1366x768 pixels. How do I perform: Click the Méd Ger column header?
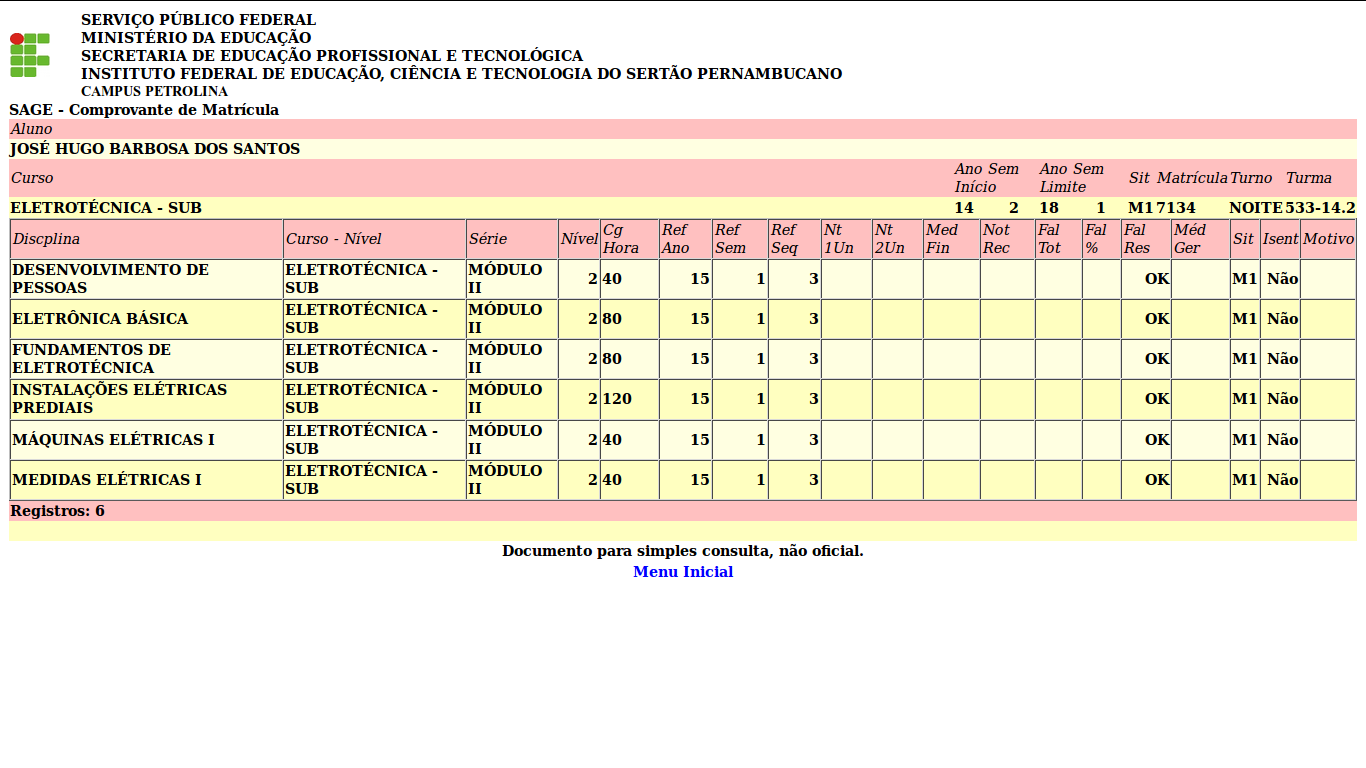tap(1200, 239)
